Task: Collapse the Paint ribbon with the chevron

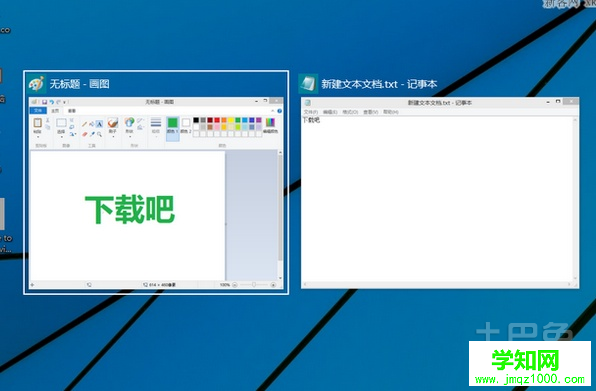Action: click(273, 111)
